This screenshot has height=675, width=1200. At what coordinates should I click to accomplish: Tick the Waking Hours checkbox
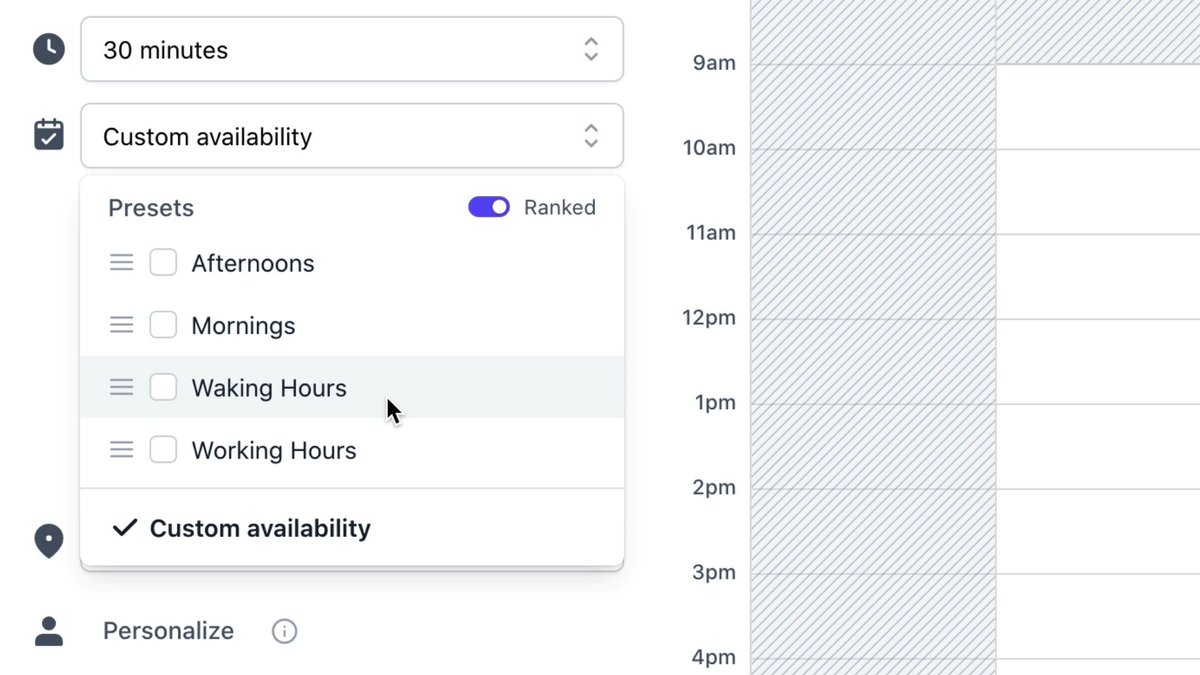coord(163,387)
